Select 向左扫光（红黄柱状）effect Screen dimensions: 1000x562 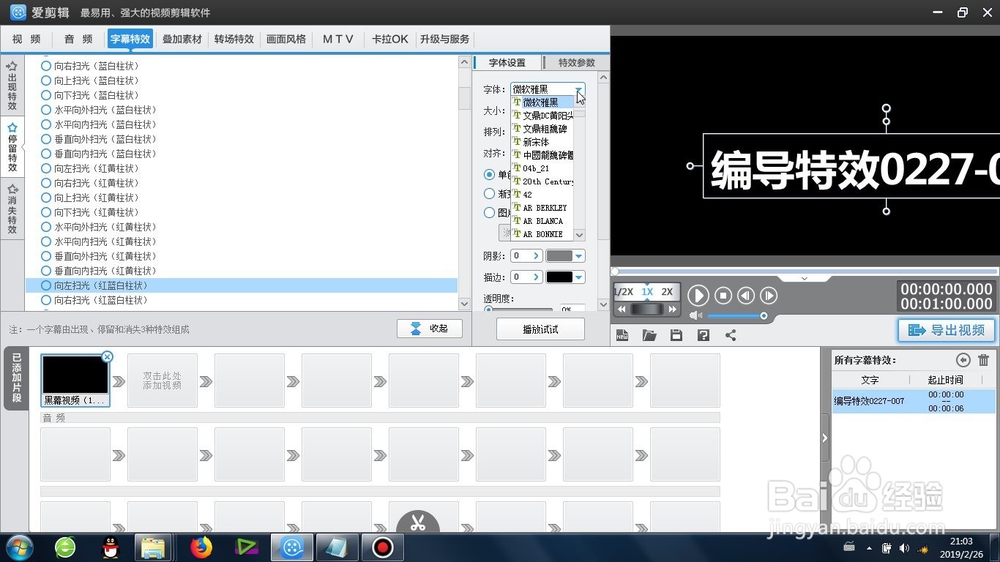(x=90, y=168)
